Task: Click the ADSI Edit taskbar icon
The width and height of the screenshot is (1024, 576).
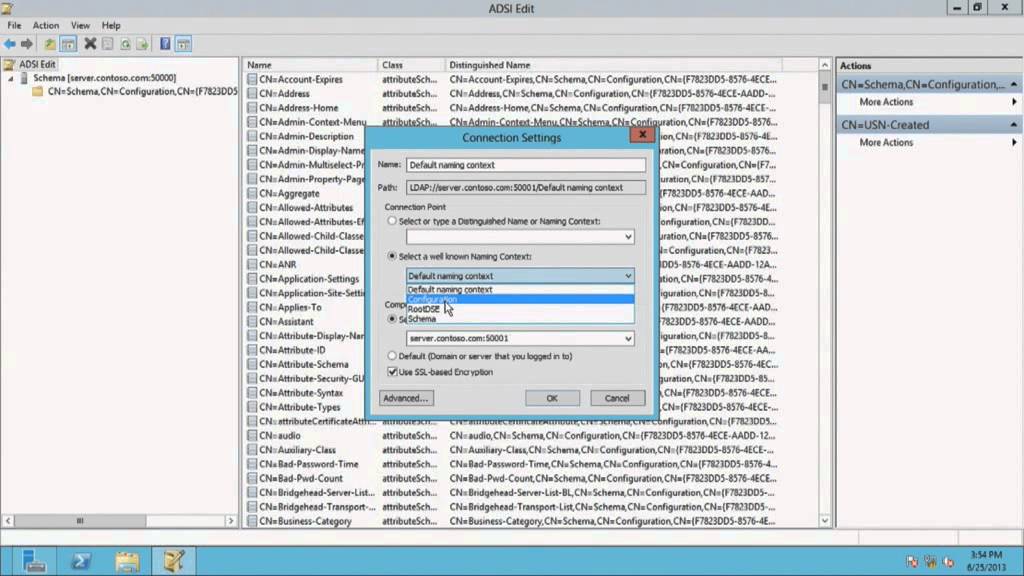Action: click(174, 561)
